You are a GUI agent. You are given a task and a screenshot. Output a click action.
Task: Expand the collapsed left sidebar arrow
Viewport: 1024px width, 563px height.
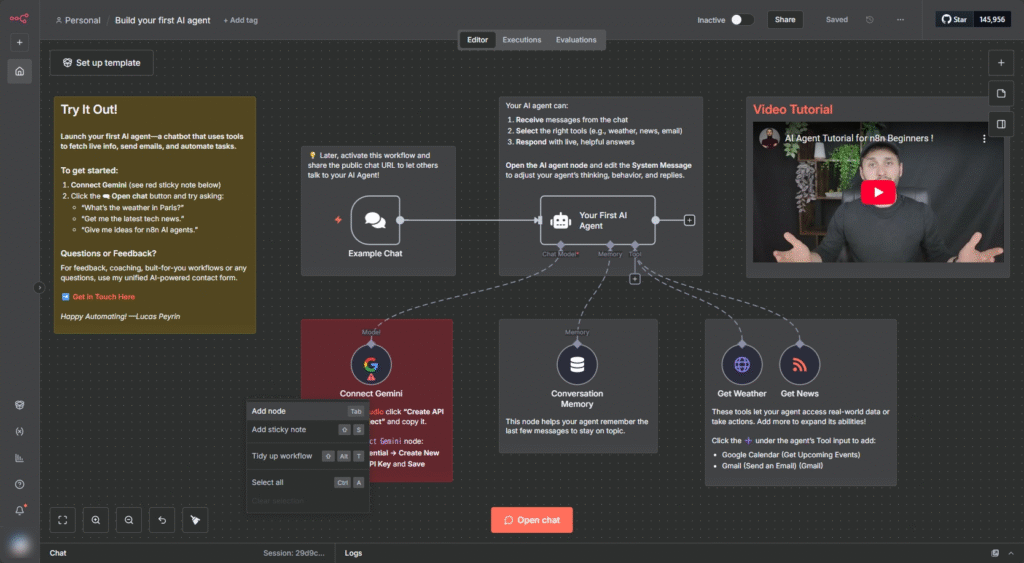tap(40, 287)
